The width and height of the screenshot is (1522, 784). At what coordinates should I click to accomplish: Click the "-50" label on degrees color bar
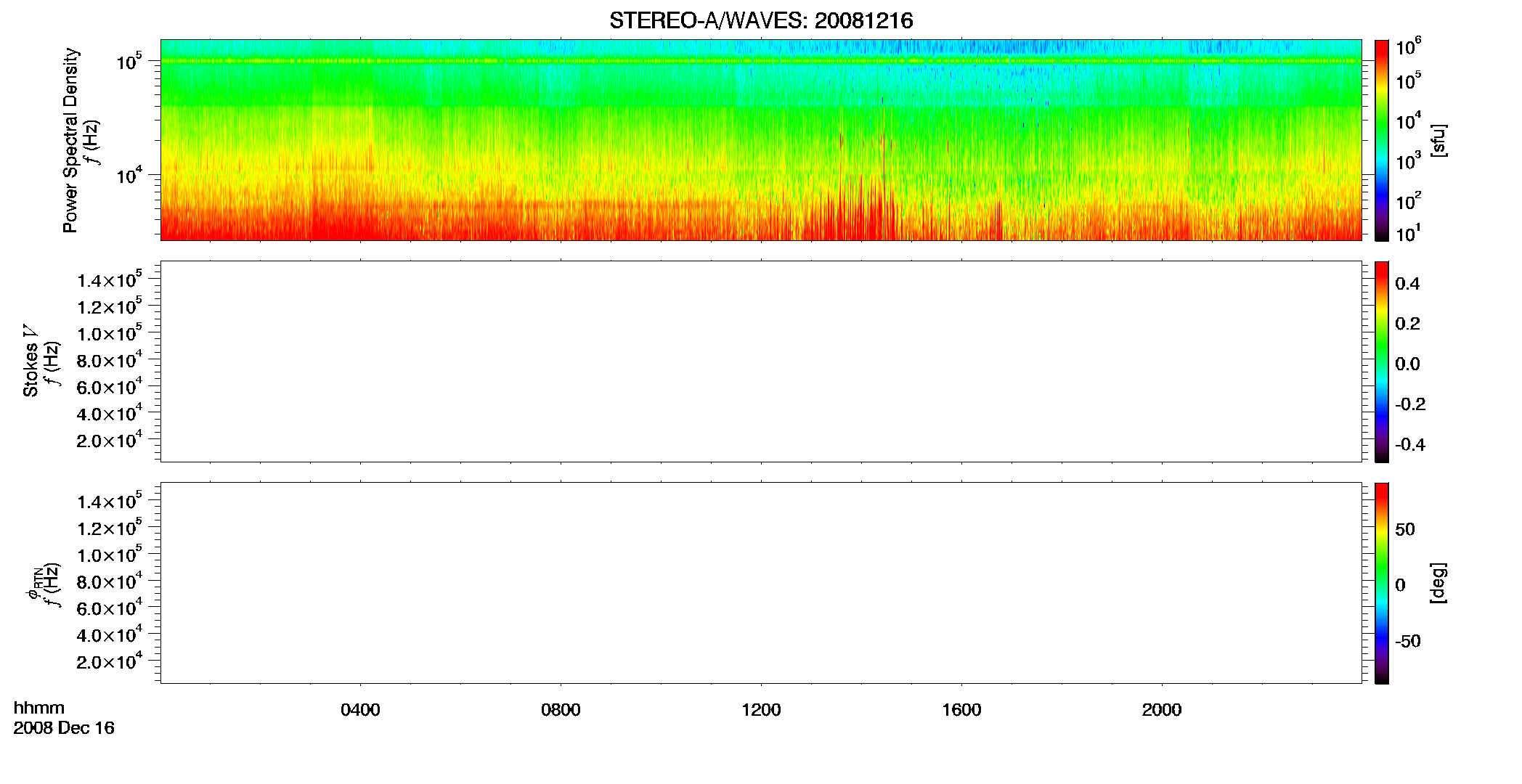click(1408, 642)
